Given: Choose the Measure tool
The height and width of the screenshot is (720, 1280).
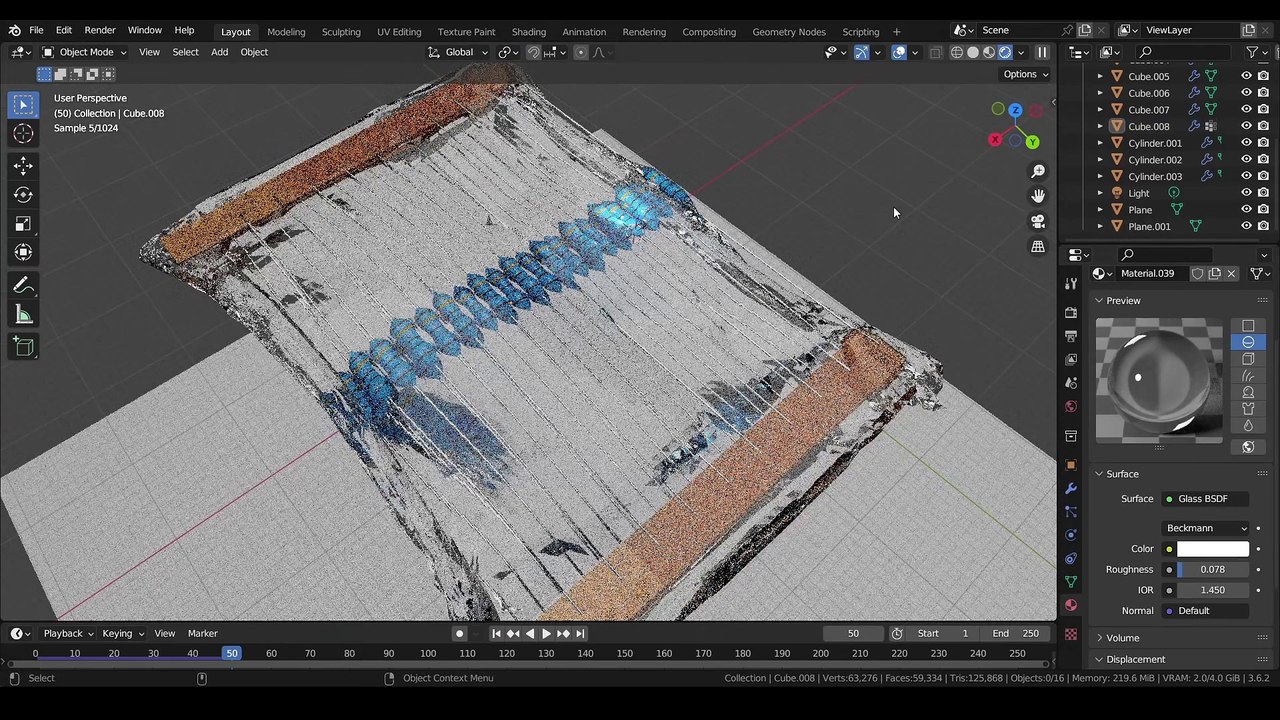Looking at the screenshot, I should click(x=24, y=316).
